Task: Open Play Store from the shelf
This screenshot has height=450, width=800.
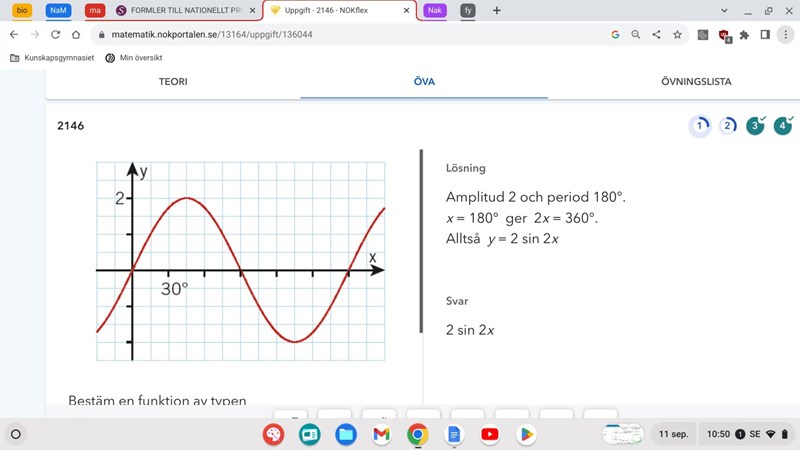Action: coord(525,434)
